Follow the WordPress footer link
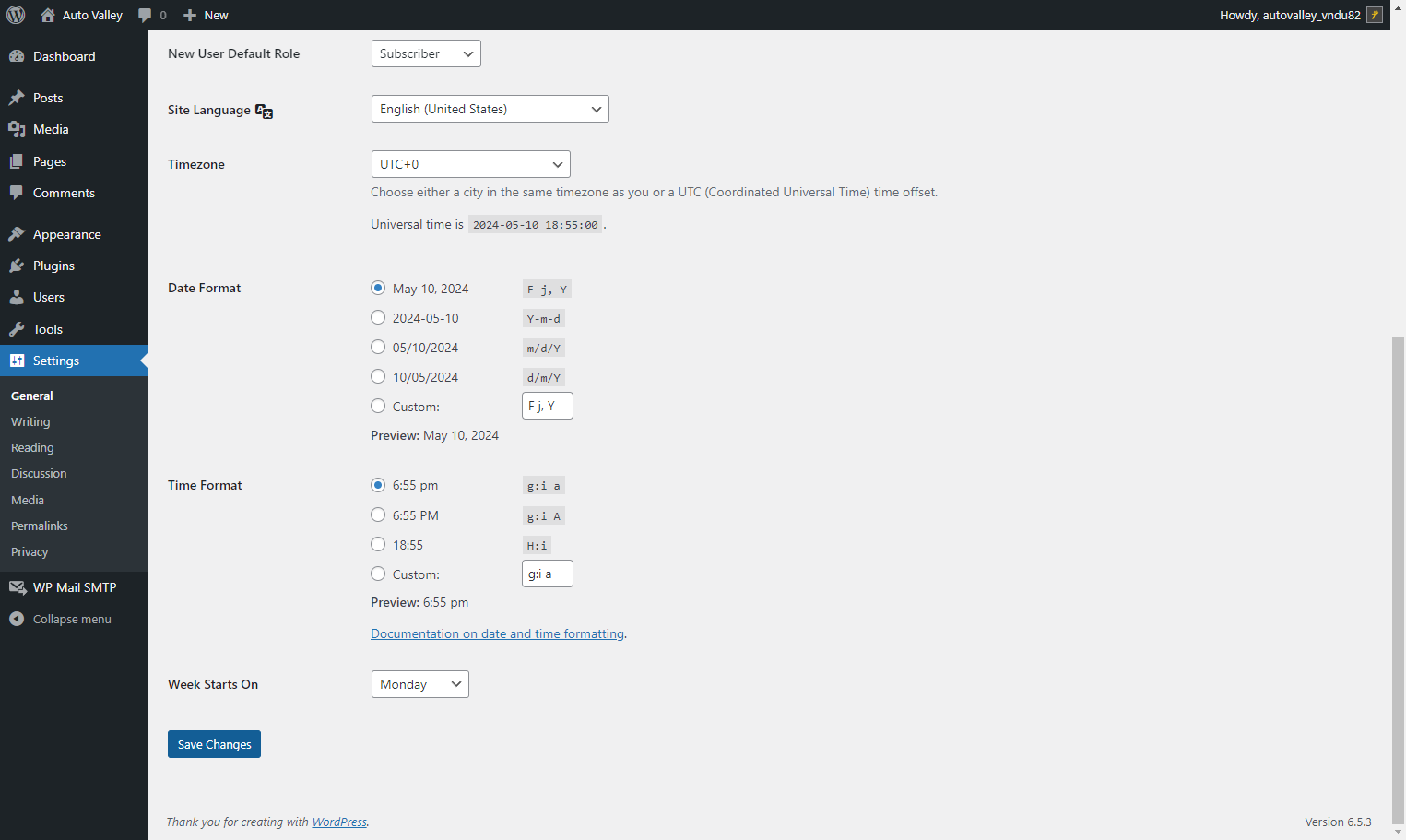 click(339, 822)
